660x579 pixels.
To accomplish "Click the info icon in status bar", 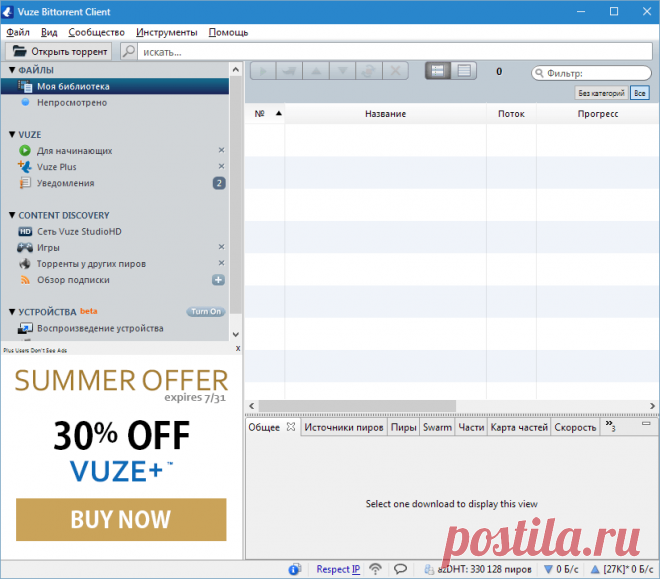I will pos(295,569).
